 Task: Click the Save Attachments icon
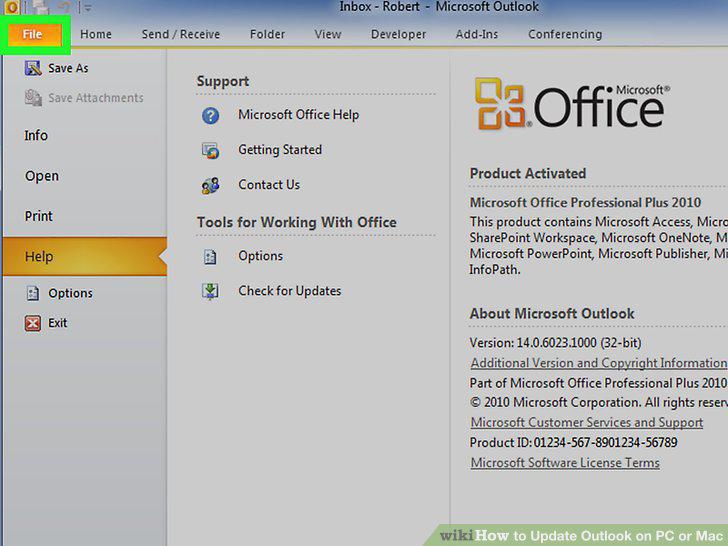[x=33, y=98]
